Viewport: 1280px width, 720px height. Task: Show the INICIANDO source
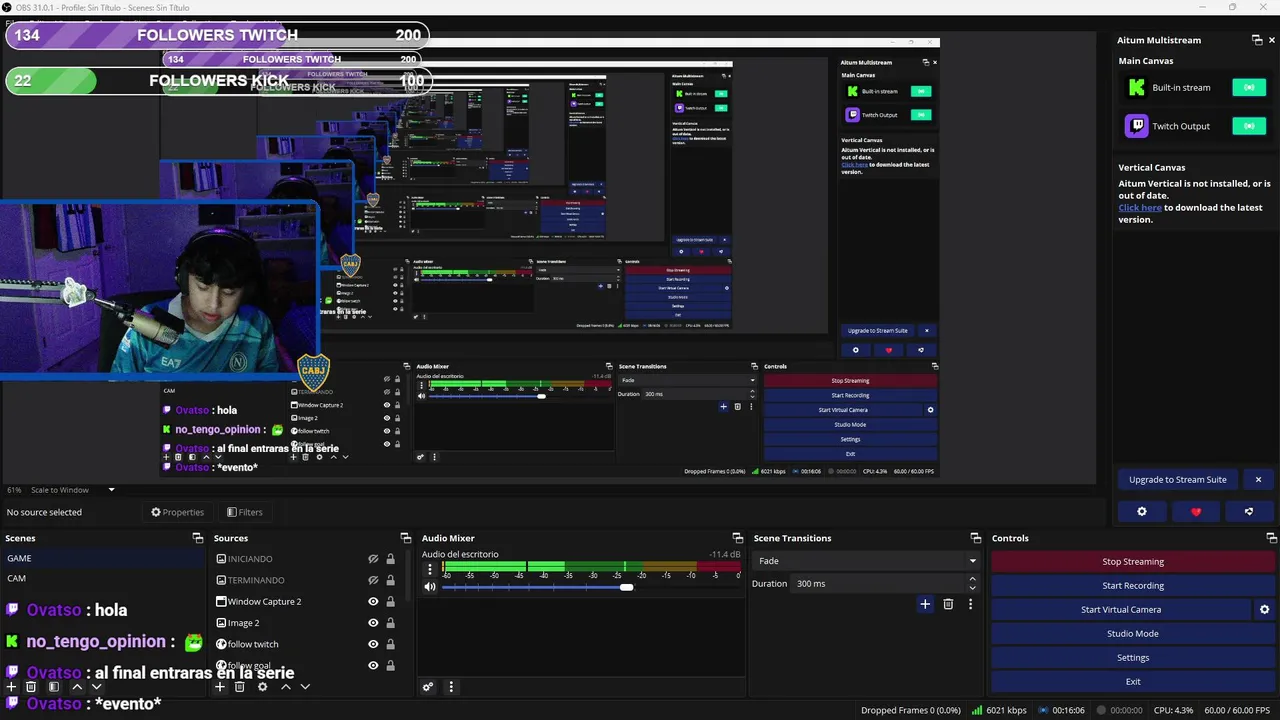point(373,559)
